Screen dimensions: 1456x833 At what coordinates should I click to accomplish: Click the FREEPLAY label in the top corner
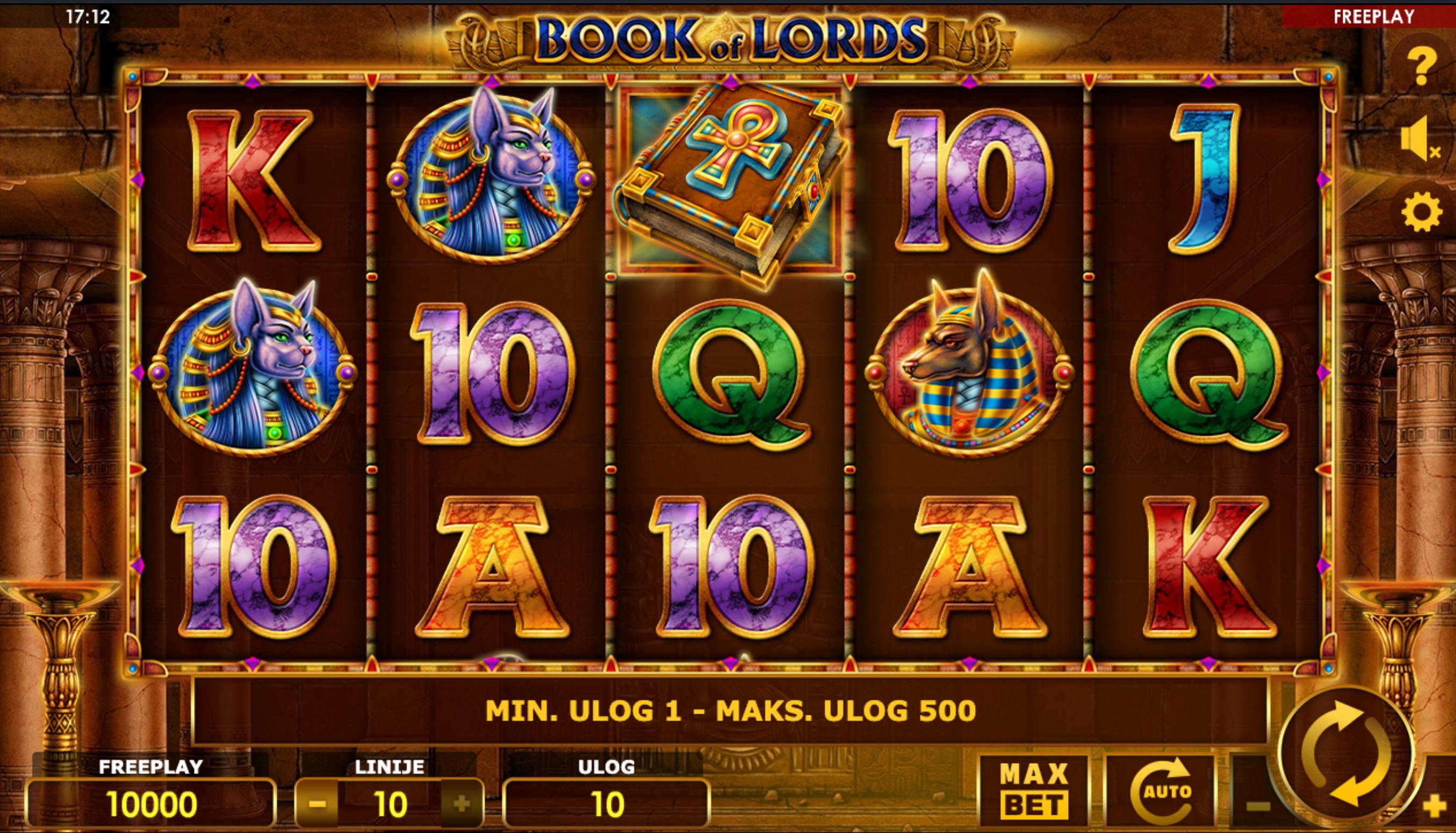(1374, 17)
